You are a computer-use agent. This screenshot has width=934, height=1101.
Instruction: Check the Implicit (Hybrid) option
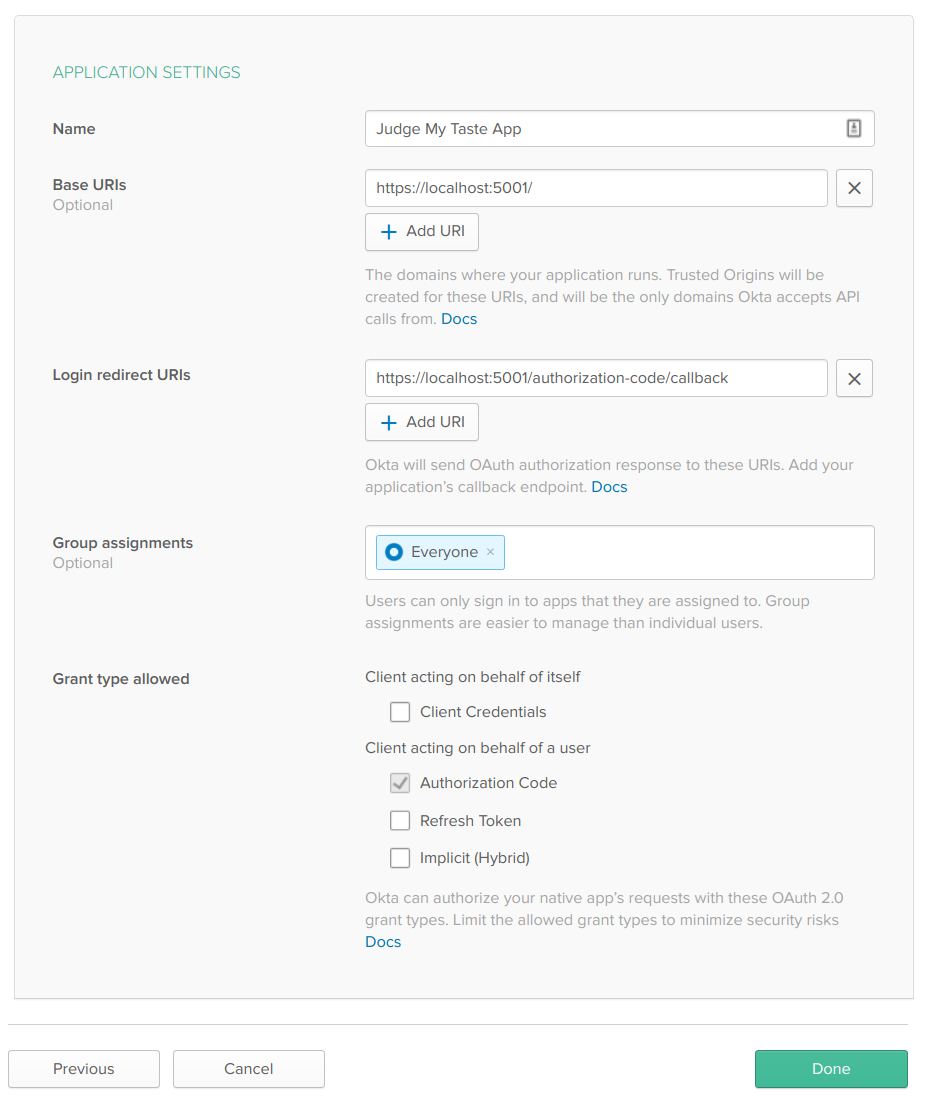tap(400, 858)
